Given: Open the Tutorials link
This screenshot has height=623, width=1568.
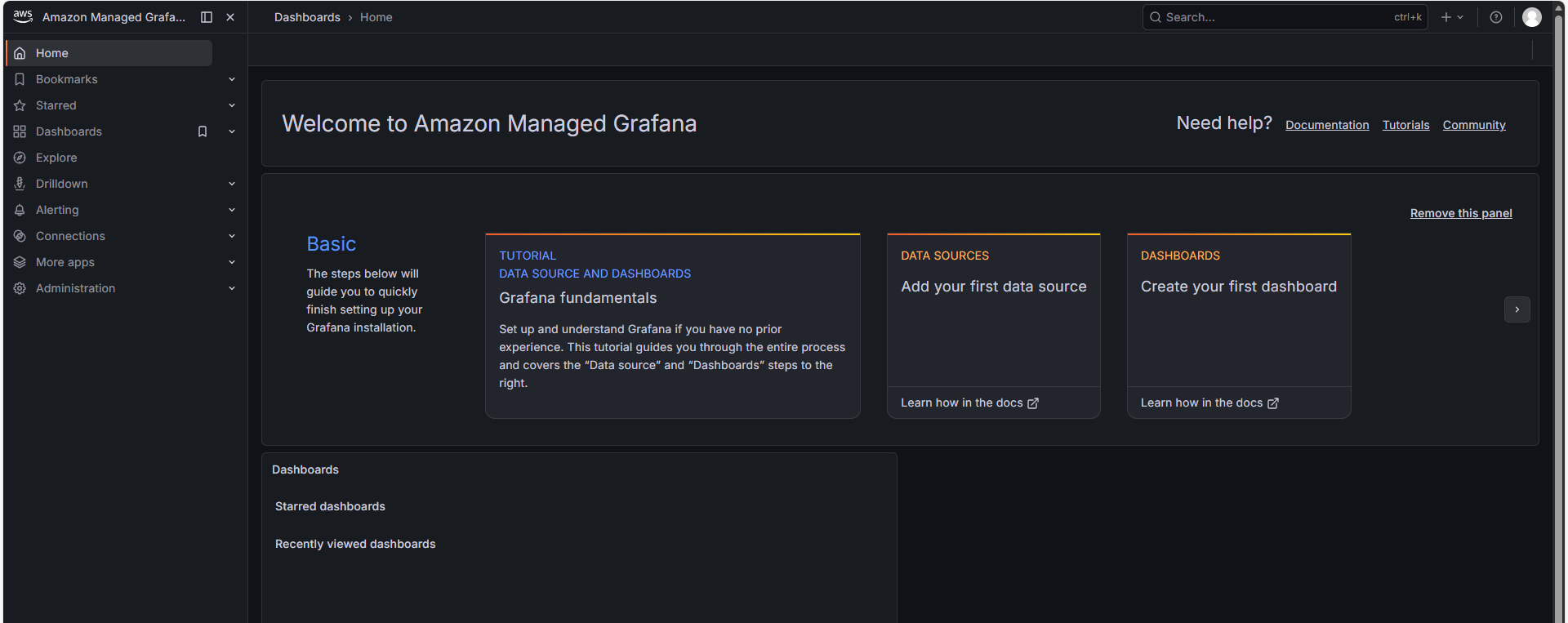Looking at the screenshot, I should (x=1405, y=125).
